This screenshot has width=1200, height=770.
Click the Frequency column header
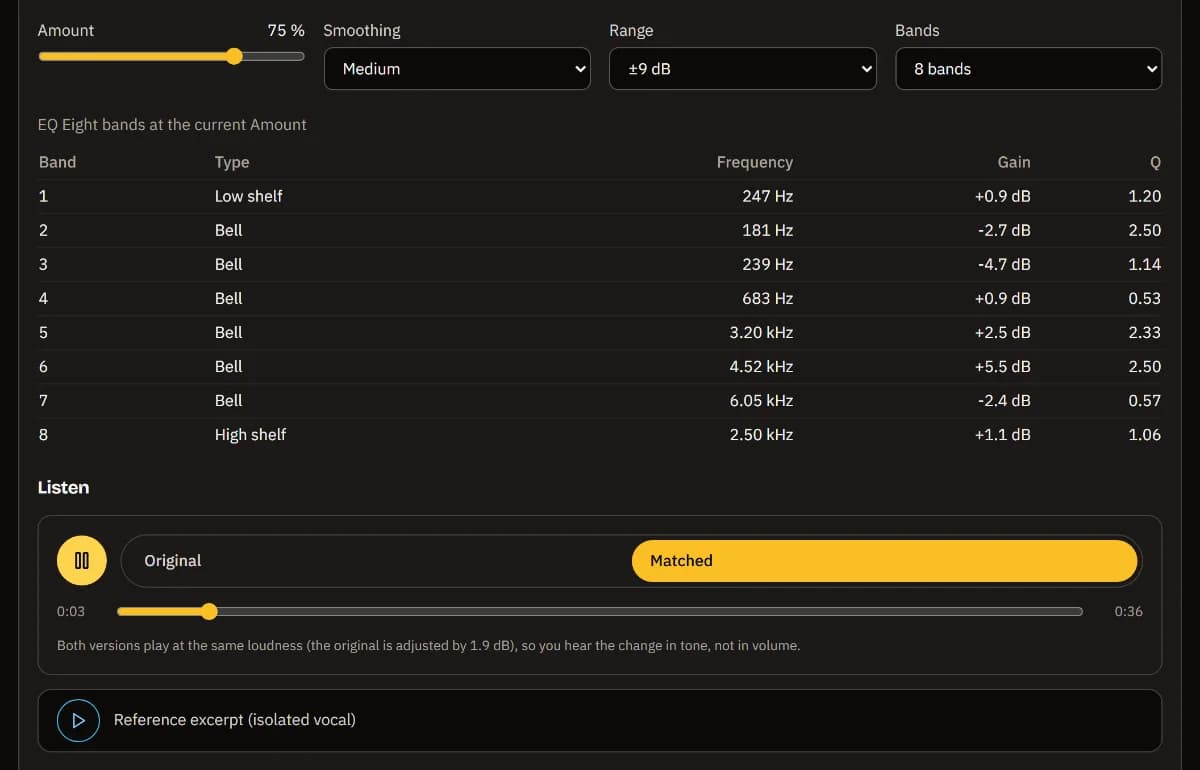click(x=755, y=162)
